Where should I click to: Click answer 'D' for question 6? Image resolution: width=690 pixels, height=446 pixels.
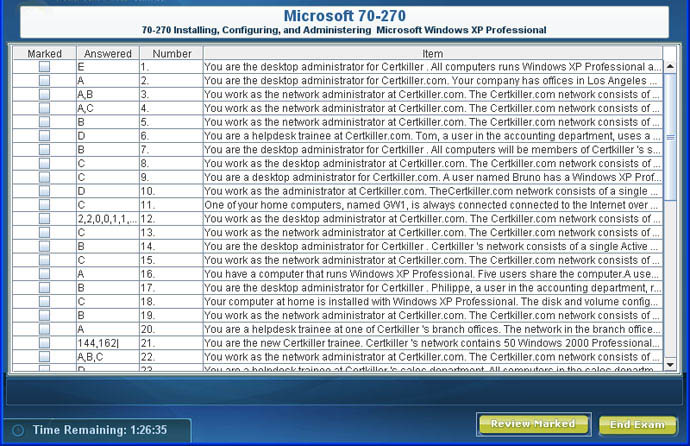click(x=108, y=136)
